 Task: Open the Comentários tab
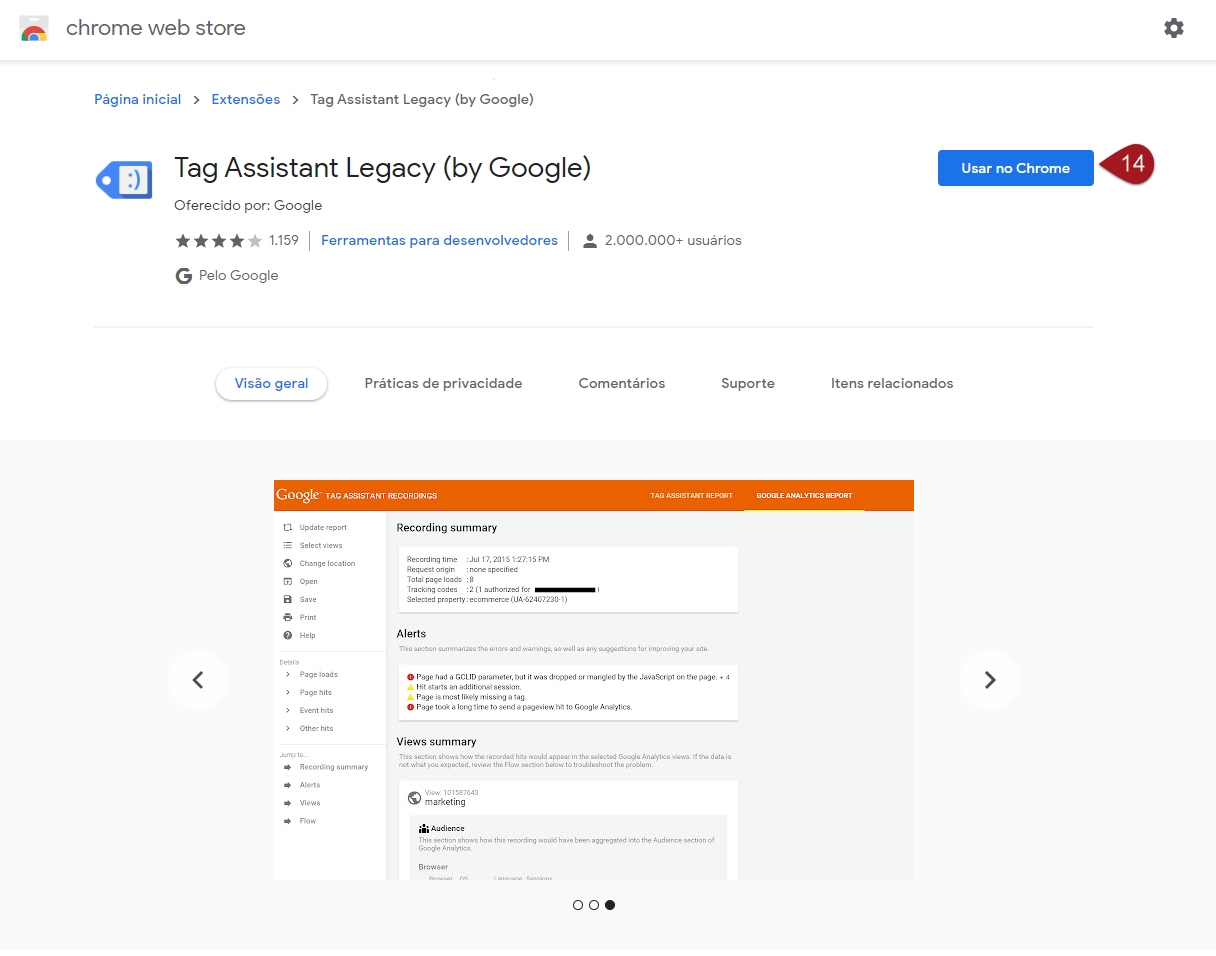621,383
